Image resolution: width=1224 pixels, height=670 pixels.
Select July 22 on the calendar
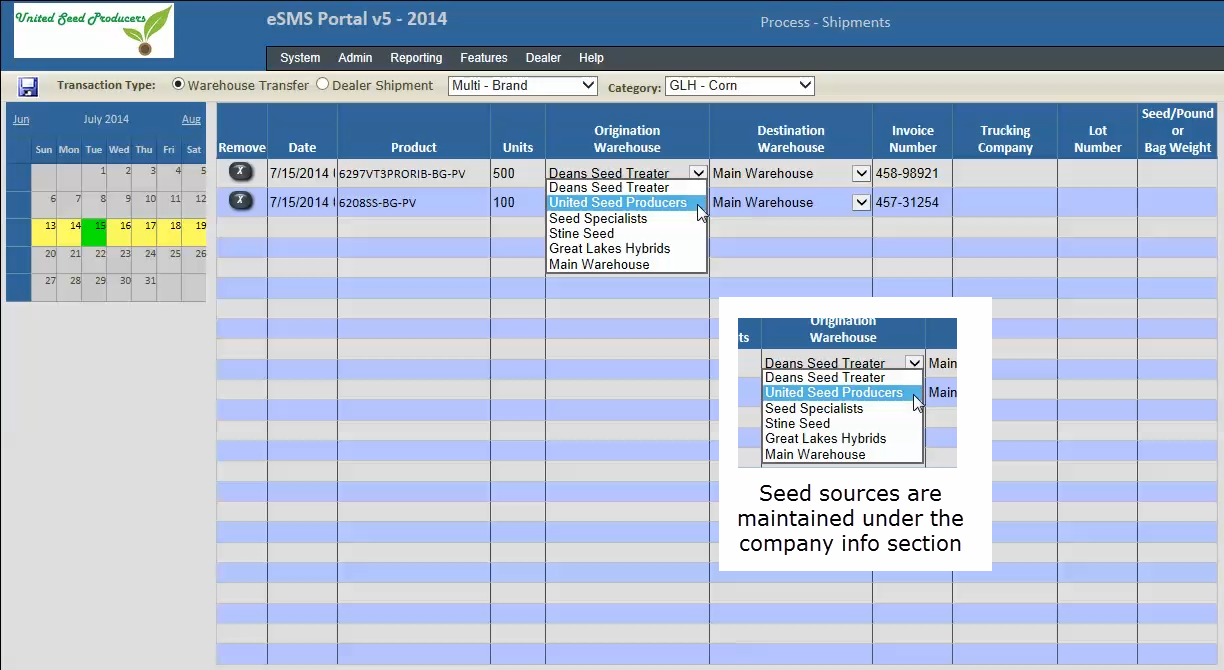click(x=94, y=259)
